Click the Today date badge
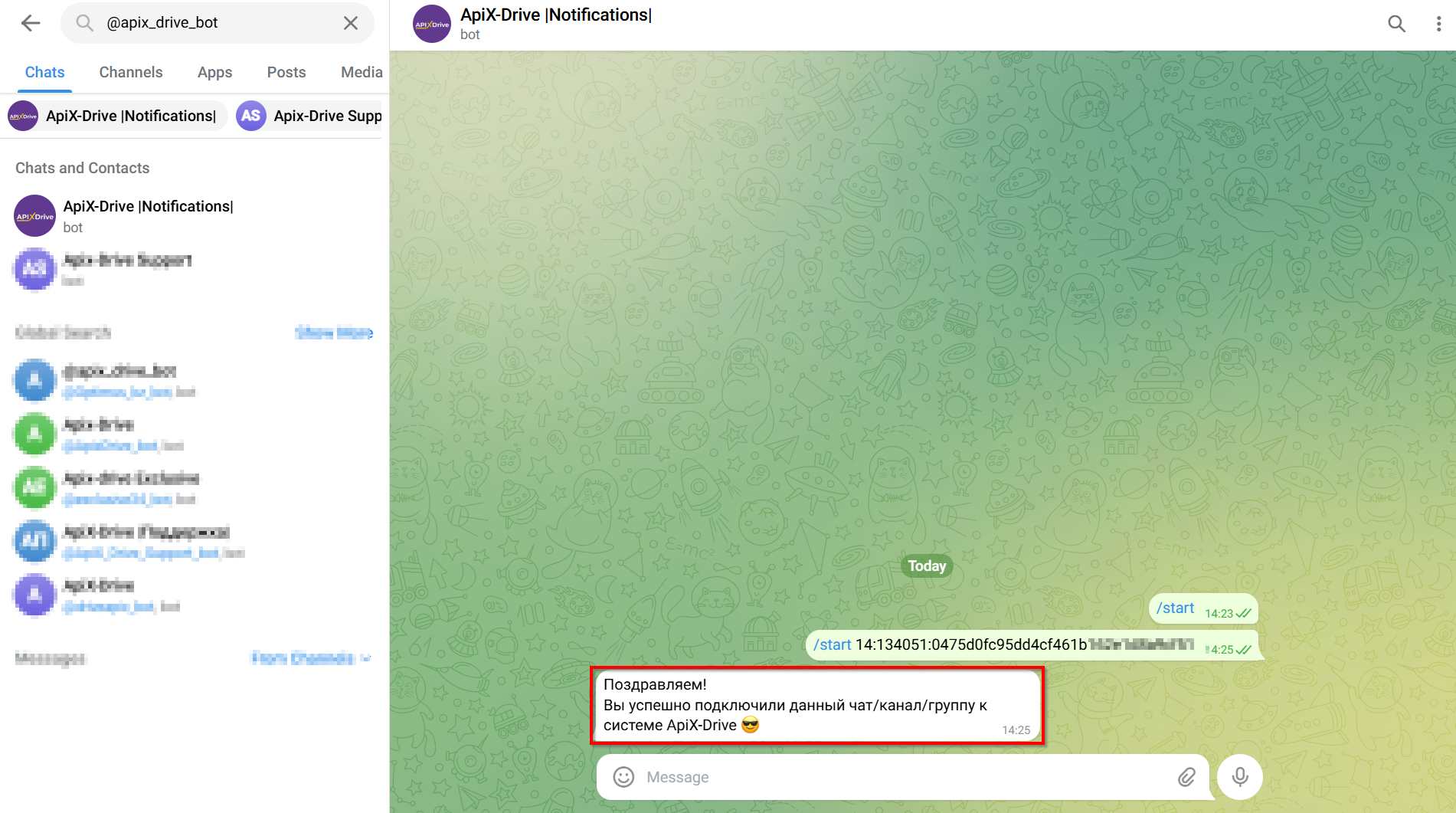 927,566
